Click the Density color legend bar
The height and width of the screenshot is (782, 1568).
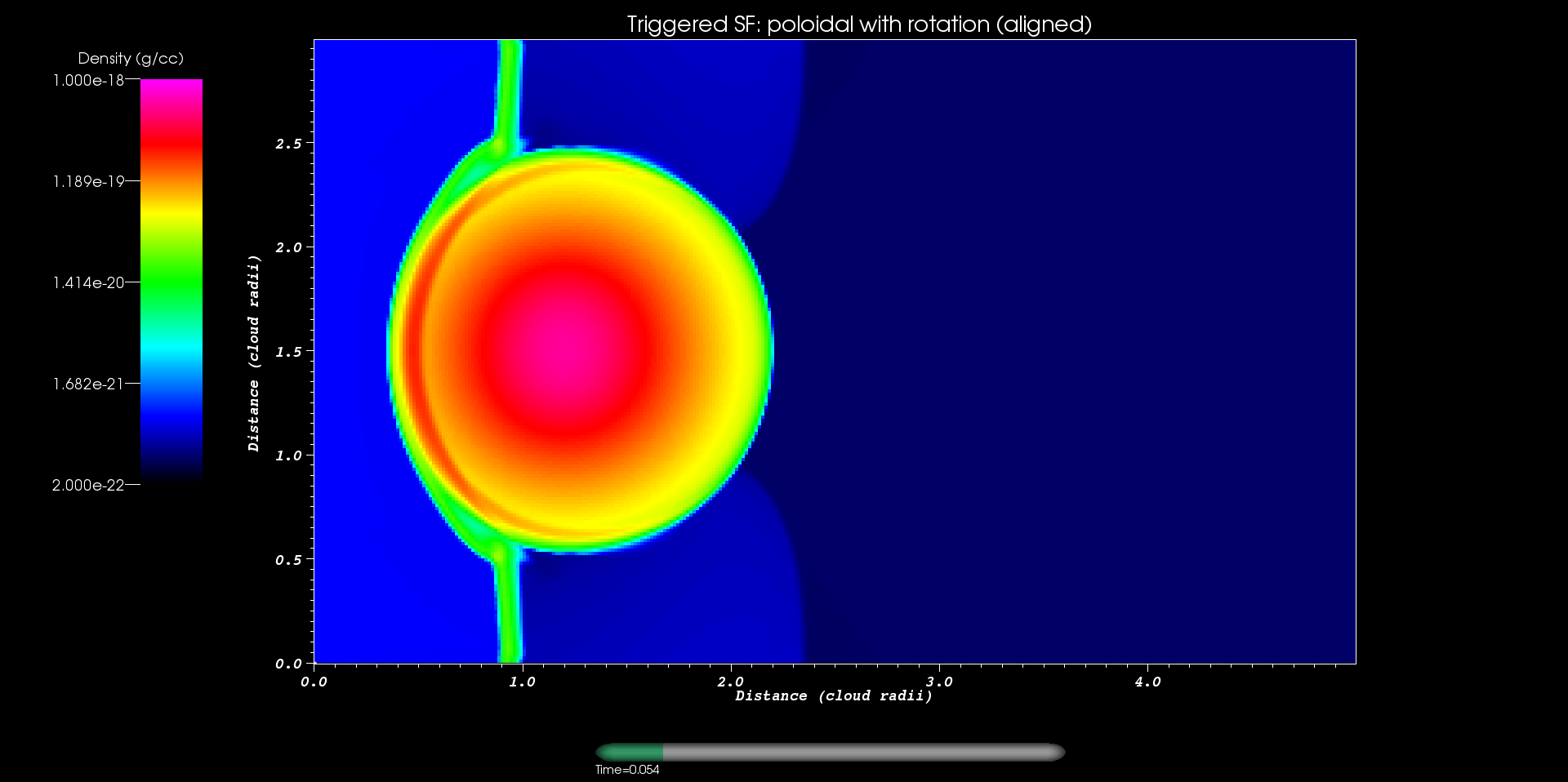point(171,282)
